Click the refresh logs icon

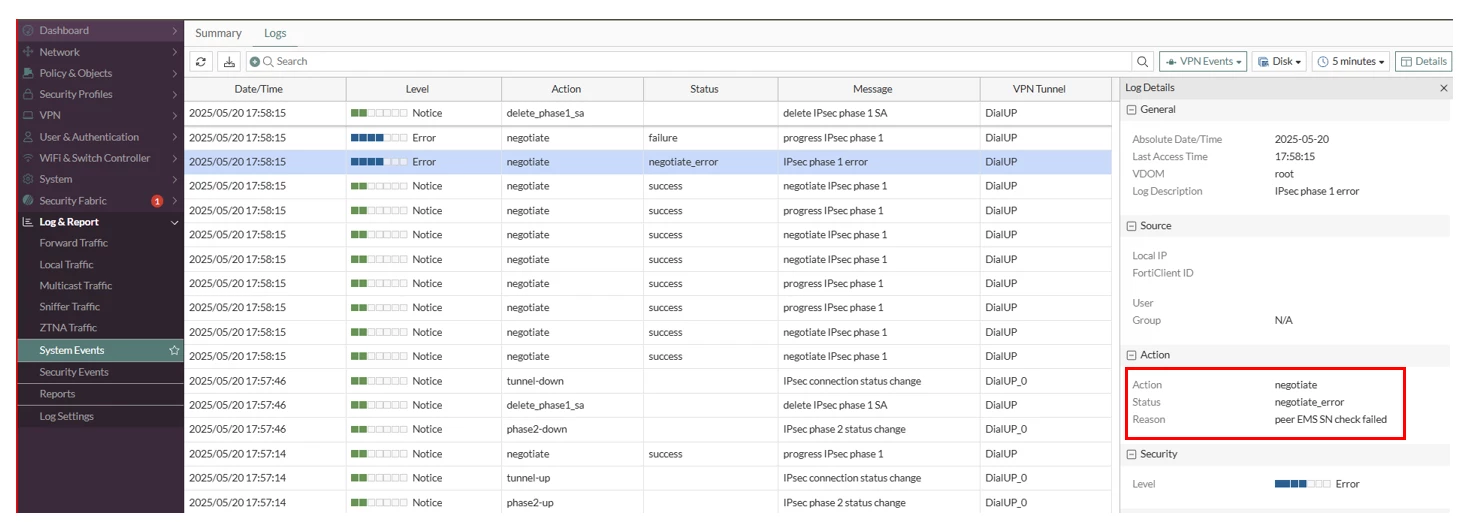pyautogui.click(x=202, y=61)
